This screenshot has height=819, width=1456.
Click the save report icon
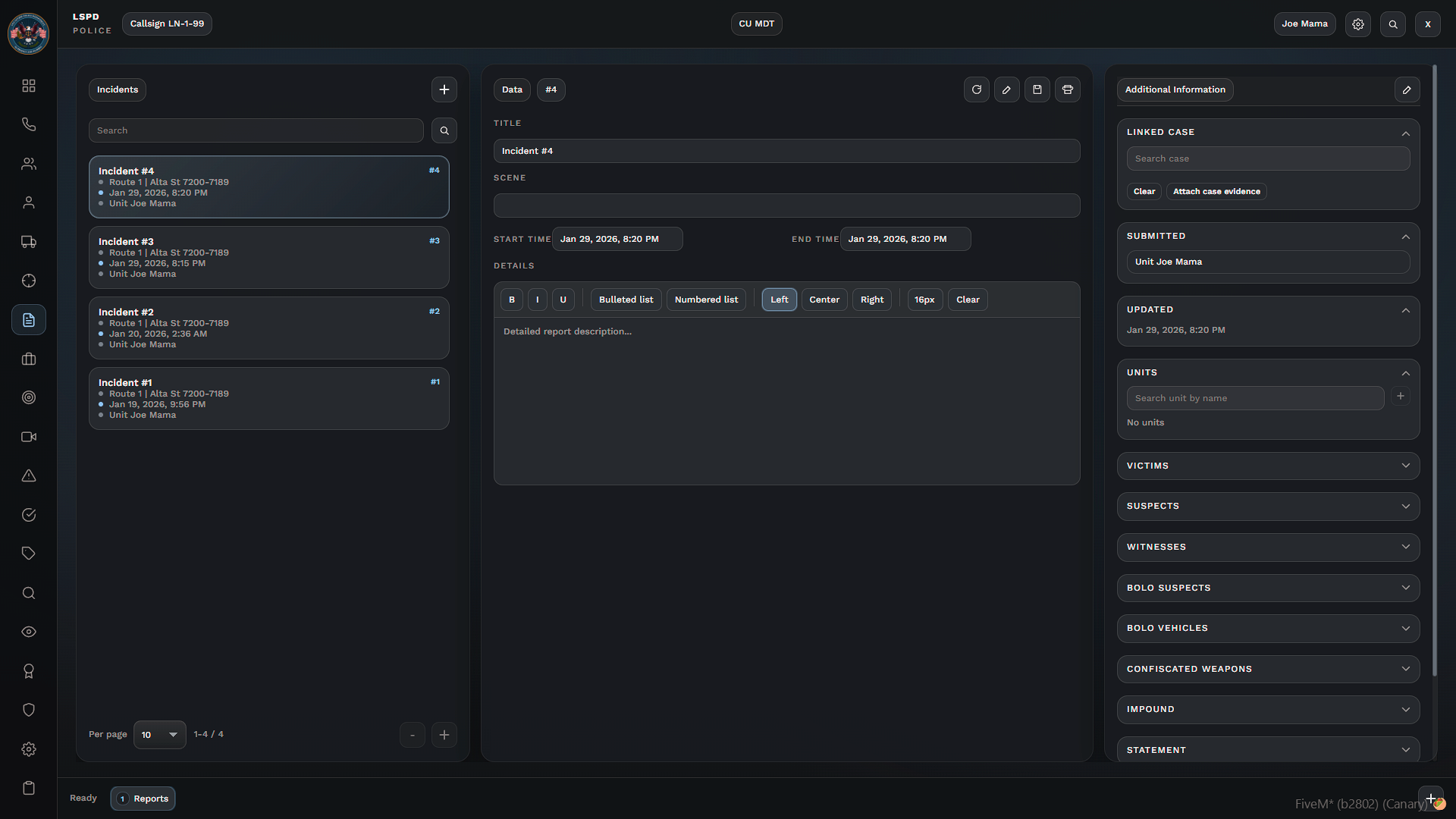(x=1037, y=89)
